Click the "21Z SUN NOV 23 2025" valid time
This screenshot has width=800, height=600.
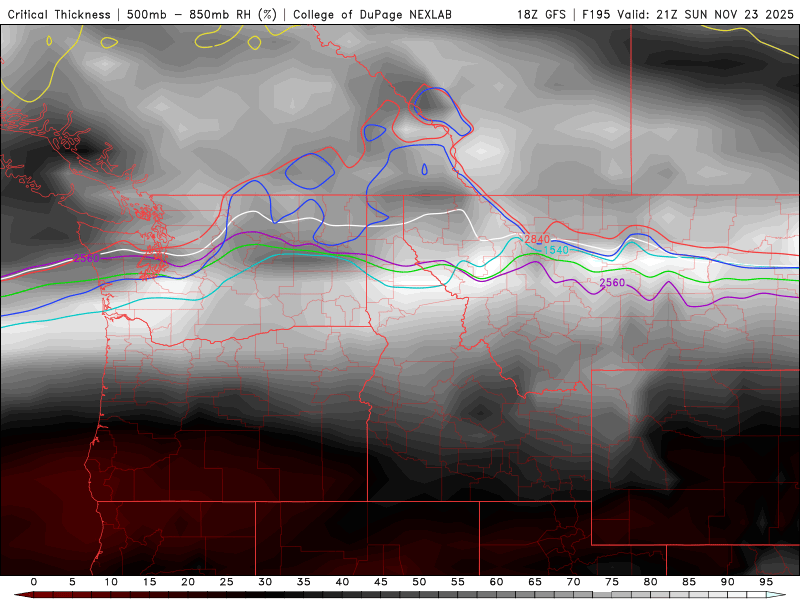coord(725,14)
